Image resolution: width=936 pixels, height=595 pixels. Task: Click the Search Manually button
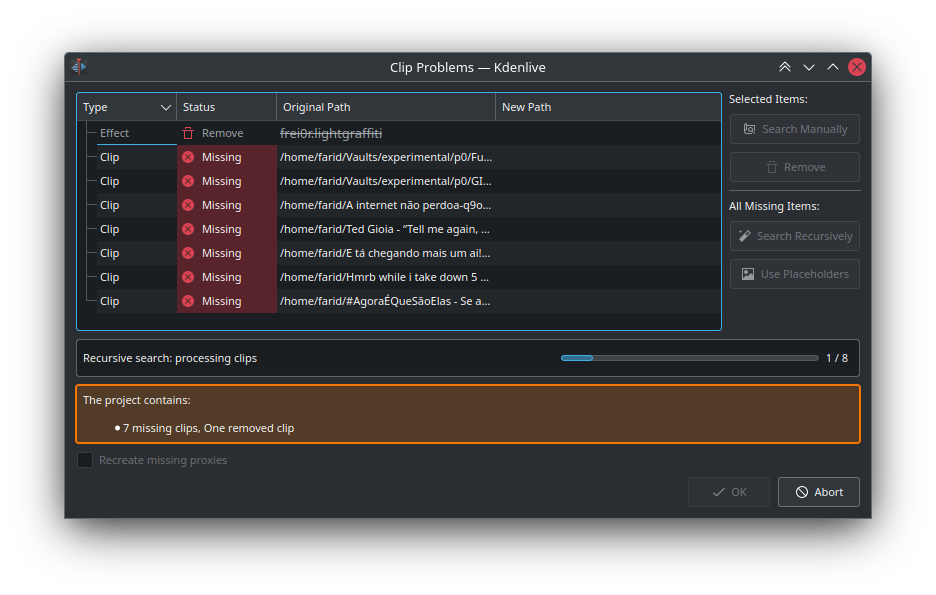point(794,129)
